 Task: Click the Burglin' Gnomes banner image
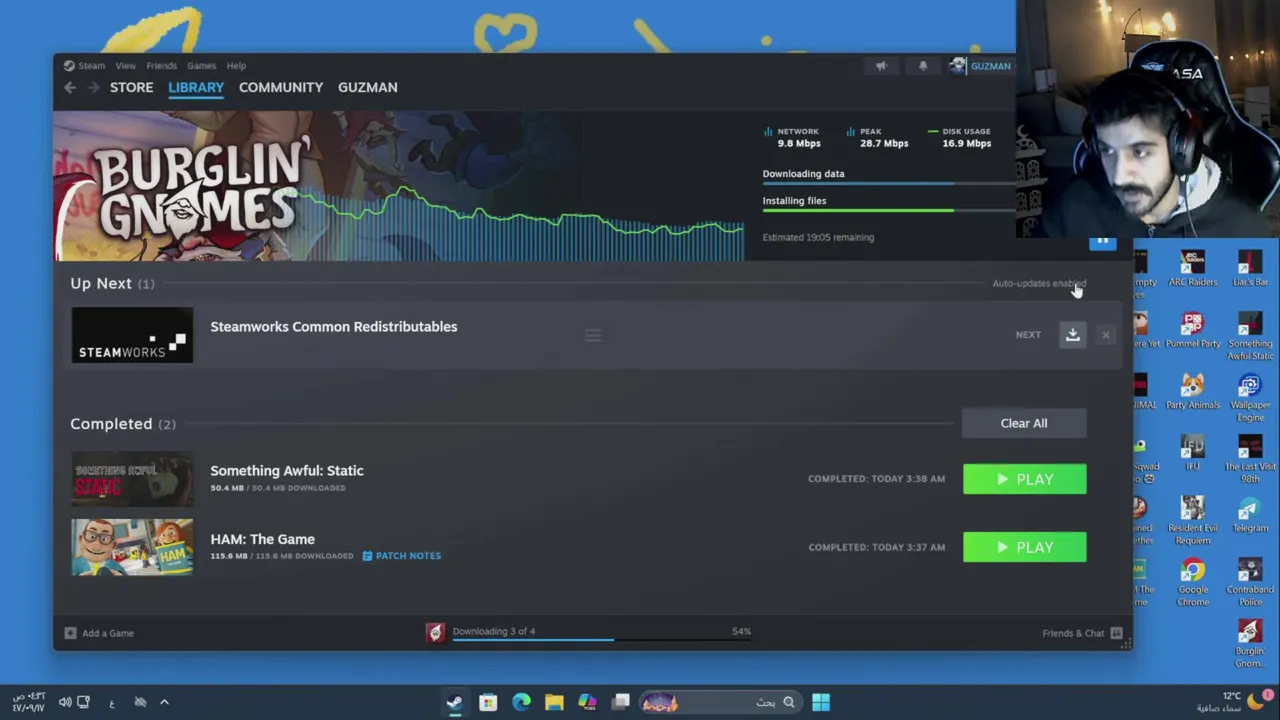(398, 186)
